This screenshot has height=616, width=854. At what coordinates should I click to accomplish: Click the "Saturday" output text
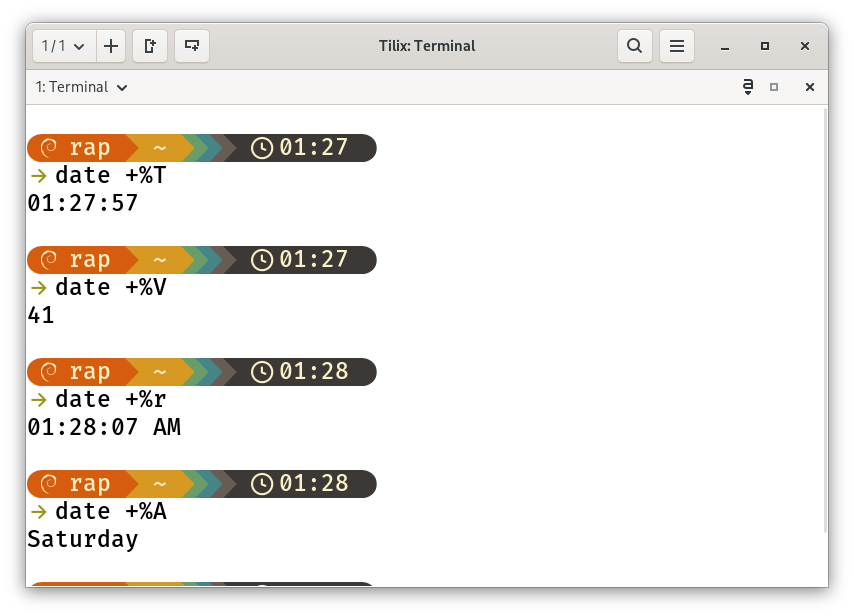pos(83,540)
